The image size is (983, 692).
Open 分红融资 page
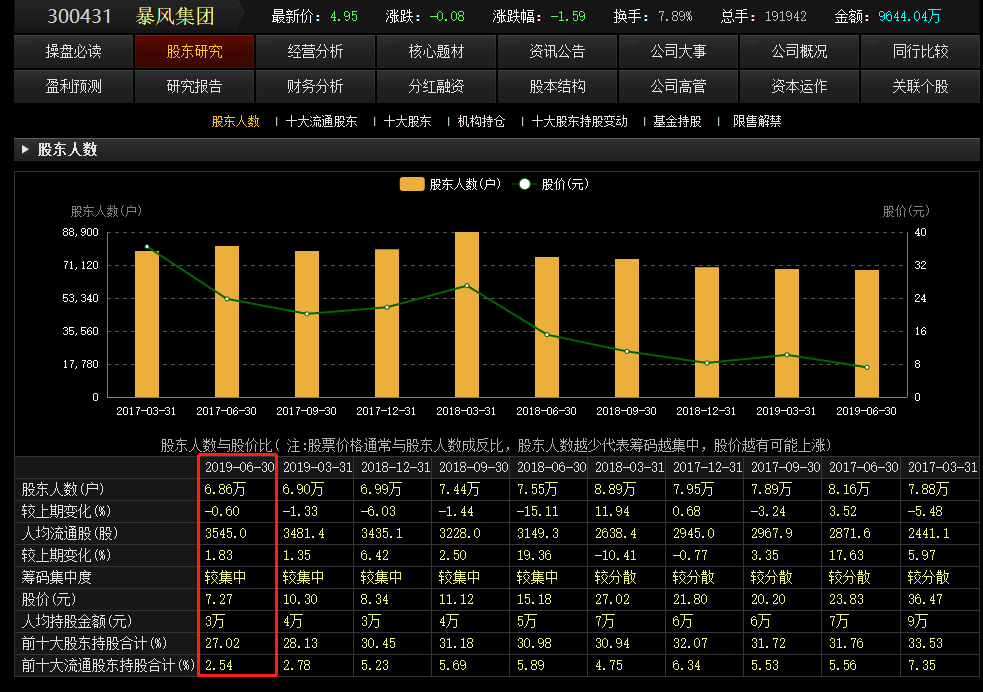coord(436,87)
